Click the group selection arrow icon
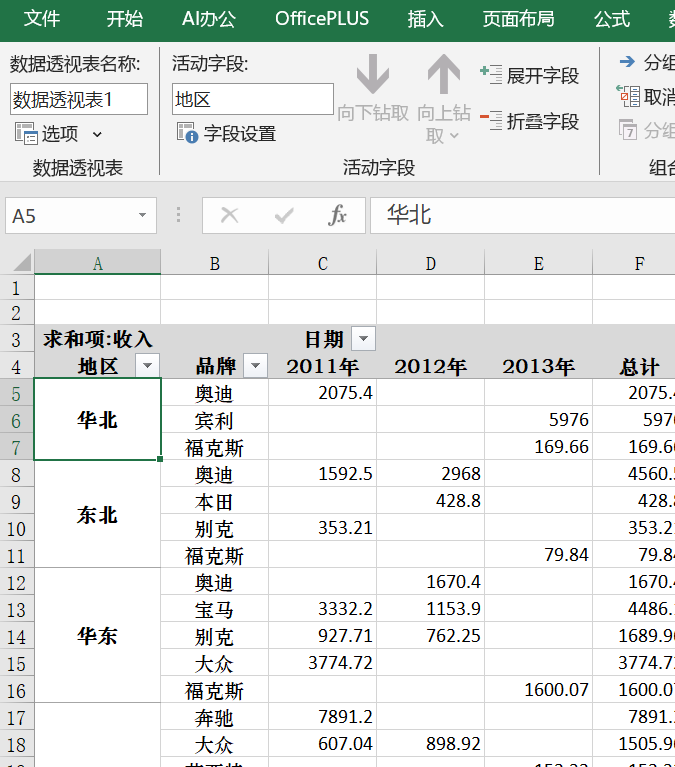The image size is (675, 767). tap(627, 62)
